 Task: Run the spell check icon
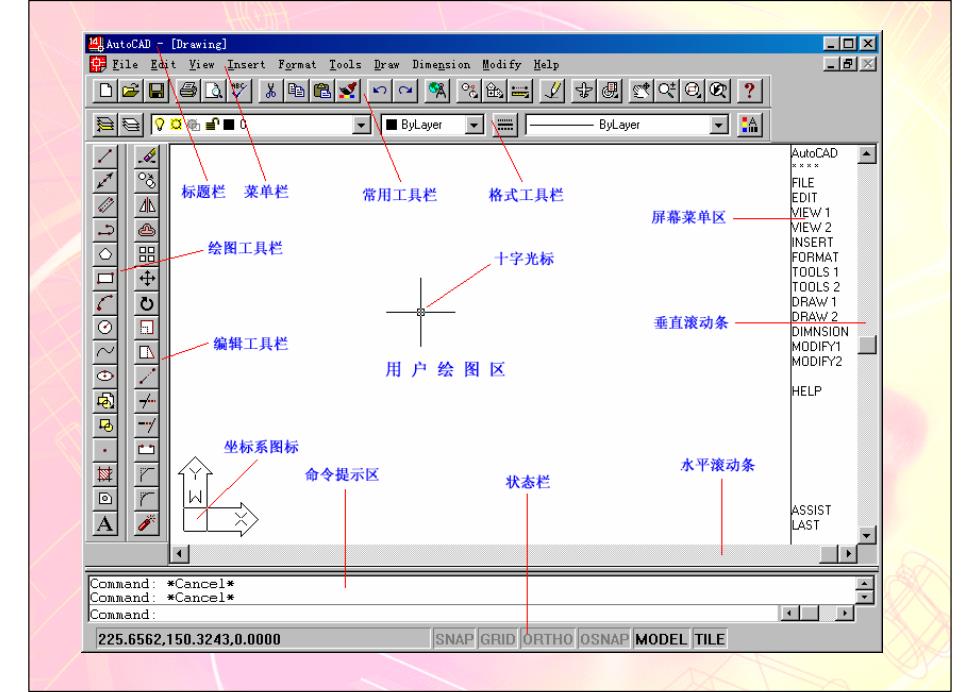(239, 91)
